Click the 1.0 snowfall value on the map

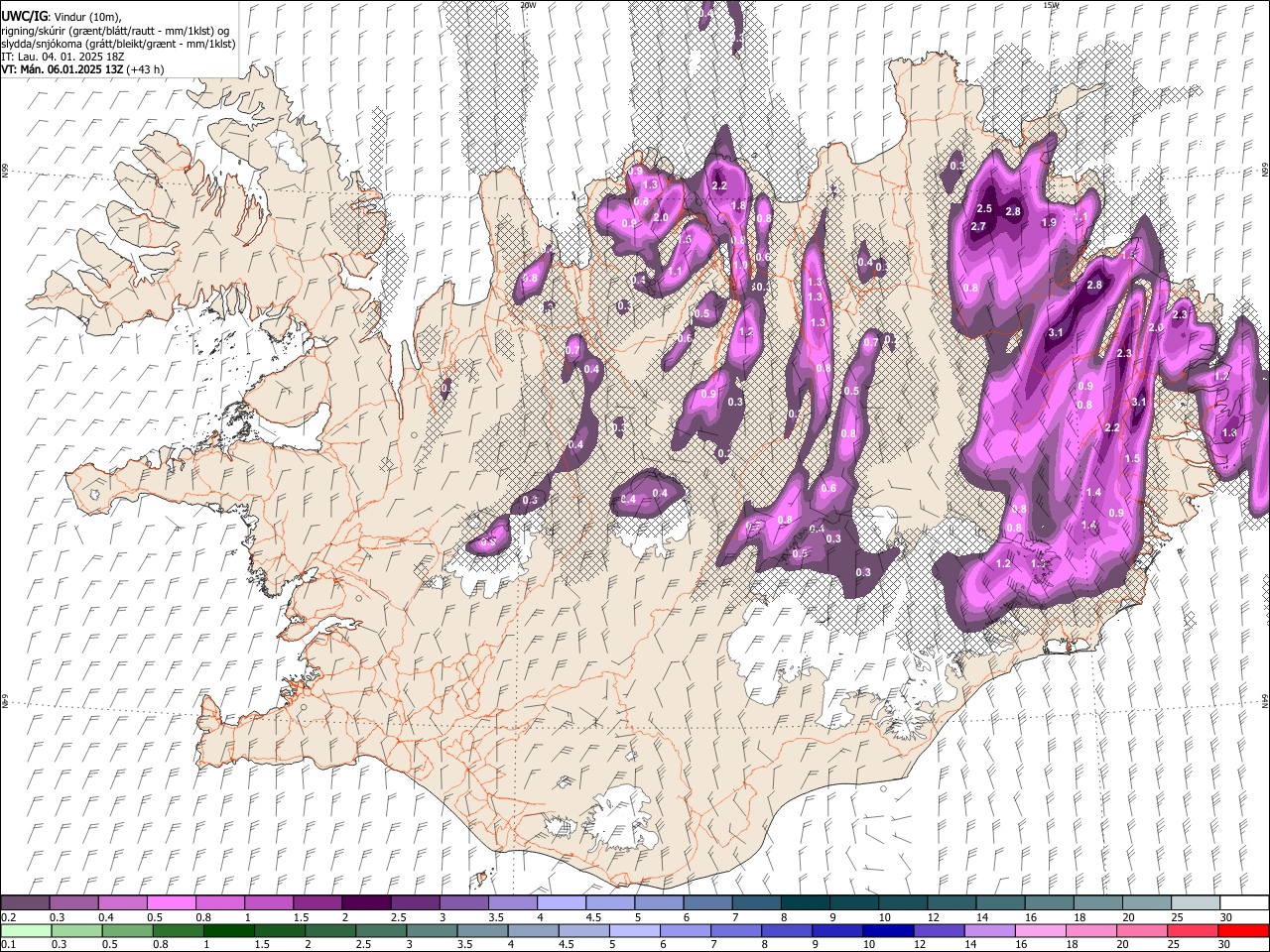(x=740, y=266)
